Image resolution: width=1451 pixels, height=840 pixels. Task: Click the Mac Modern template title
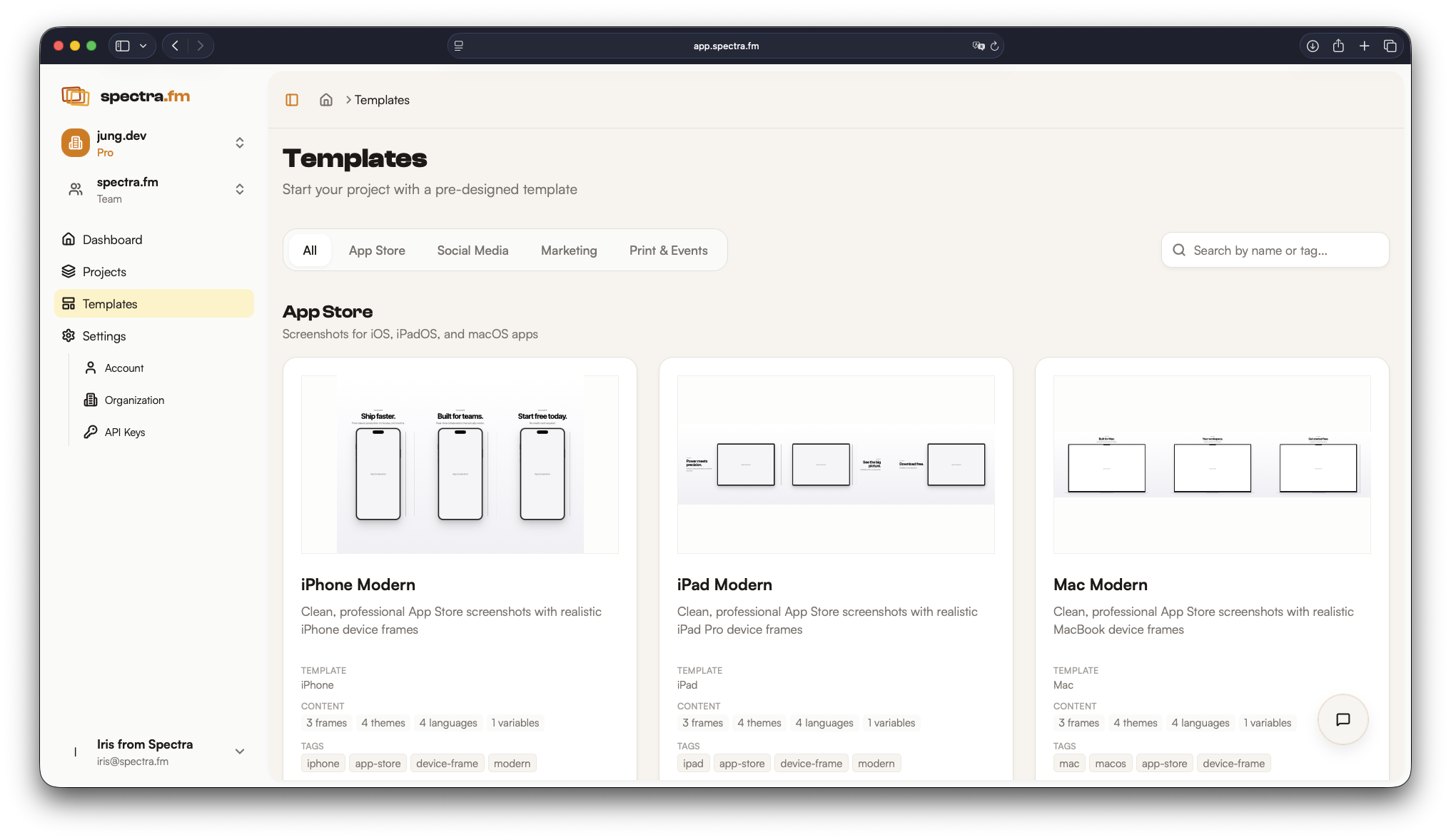click(1100, 585)
